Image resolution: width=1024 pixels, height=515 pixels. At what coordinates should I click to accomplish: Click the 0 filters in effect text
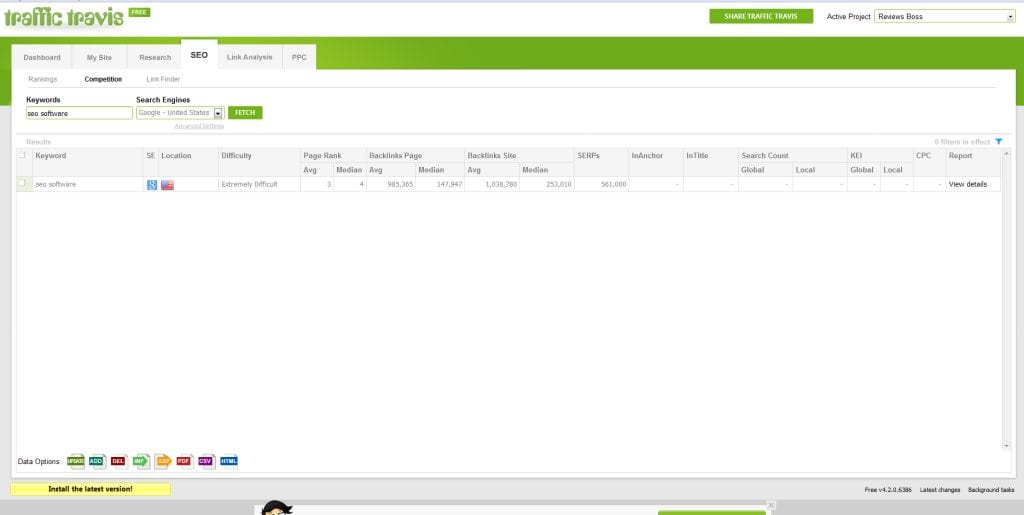coord(962,142)
